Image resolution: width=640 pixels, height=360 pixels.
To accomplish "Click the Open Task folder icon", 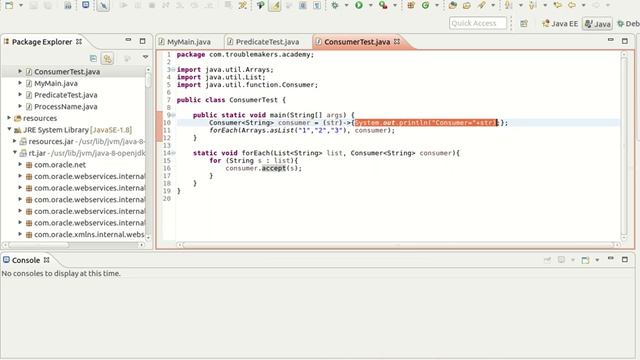I will (467, 5).
